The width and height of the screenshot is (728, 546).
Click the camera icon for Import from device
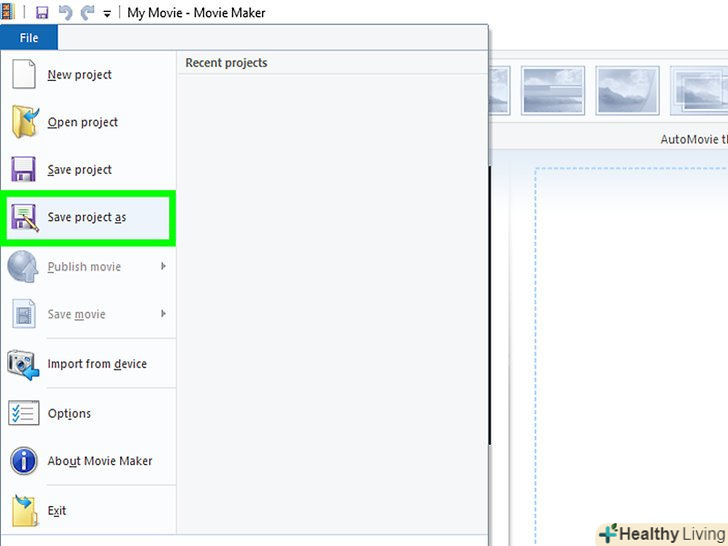click(x=23, y=365)
